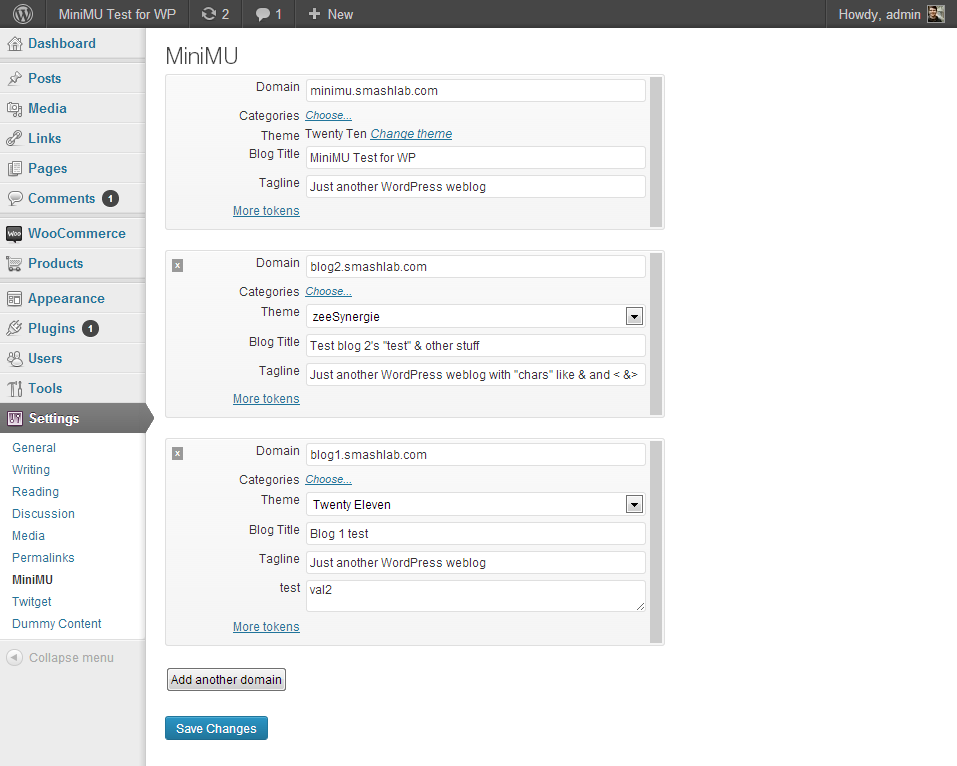957x766 pixels.
Task: Open Media settings submenu item
Action: 29,535
